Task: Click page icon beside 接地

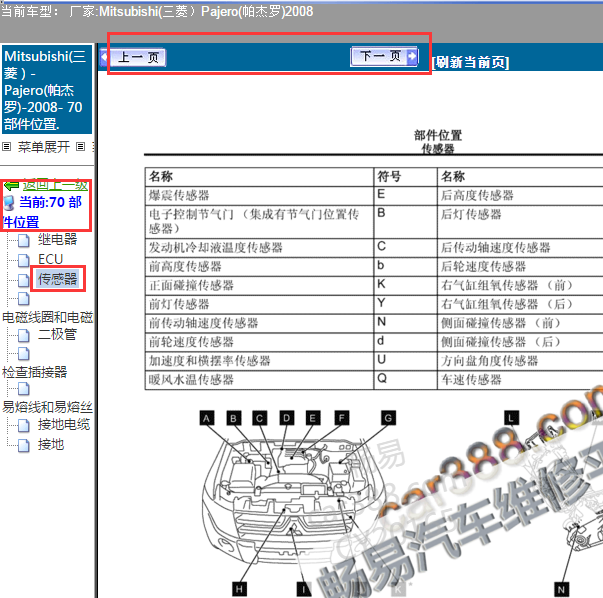Action: [24, 445]
